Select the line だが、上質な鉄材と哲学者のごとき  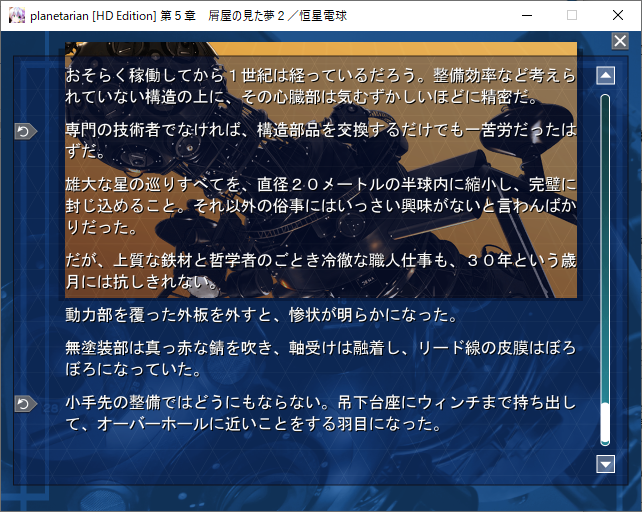321,271
